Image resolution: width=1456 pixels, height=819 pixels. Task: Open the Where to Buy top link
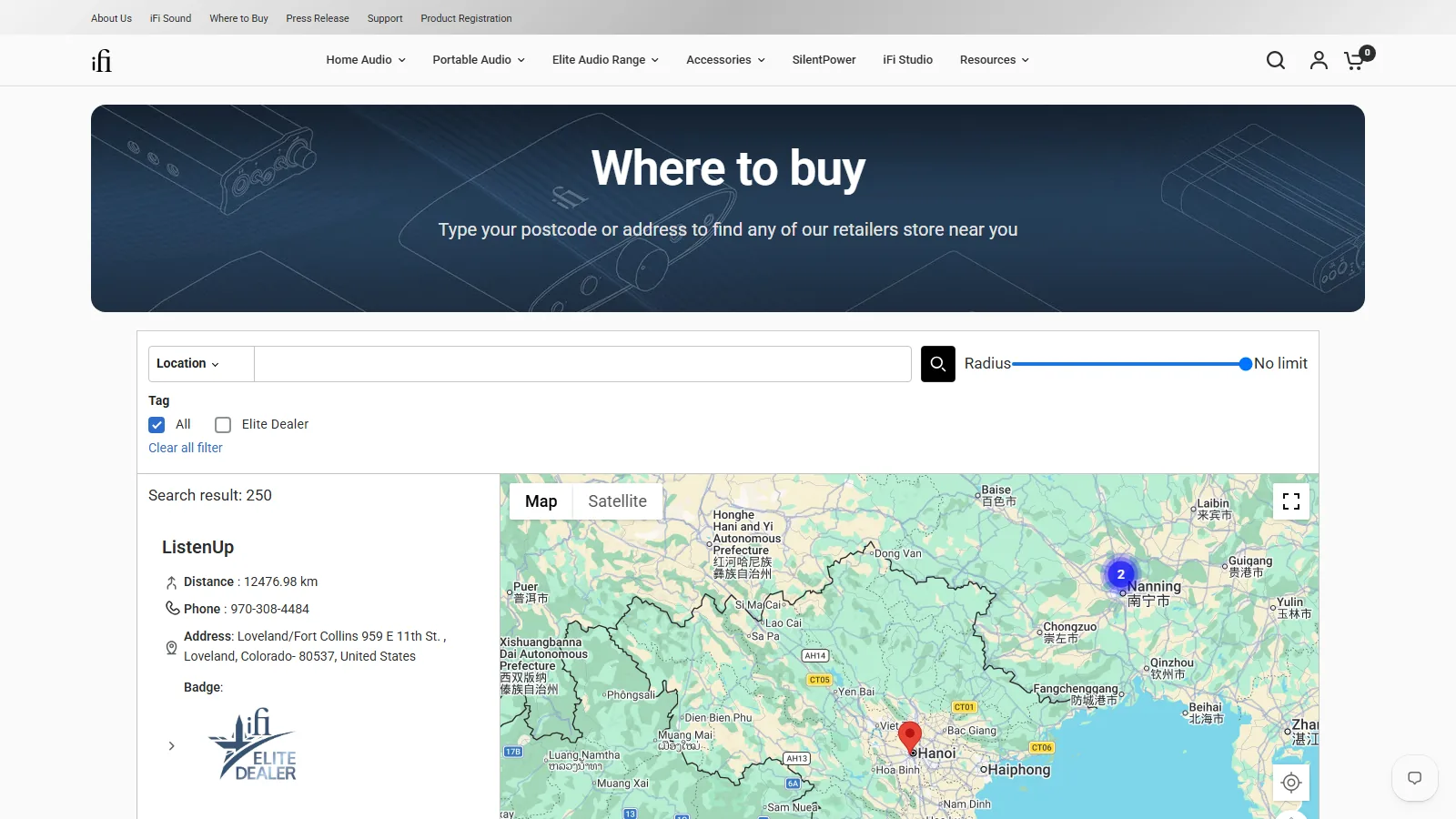238,18
